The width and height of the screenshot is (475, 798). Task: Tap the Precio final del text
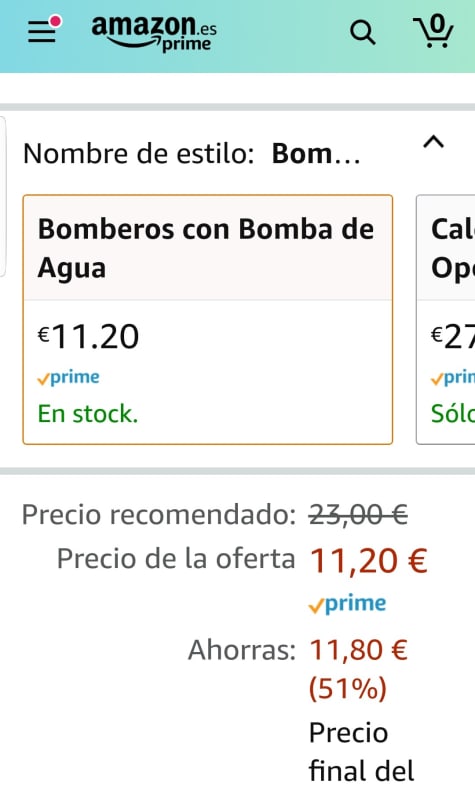point(362,752)
